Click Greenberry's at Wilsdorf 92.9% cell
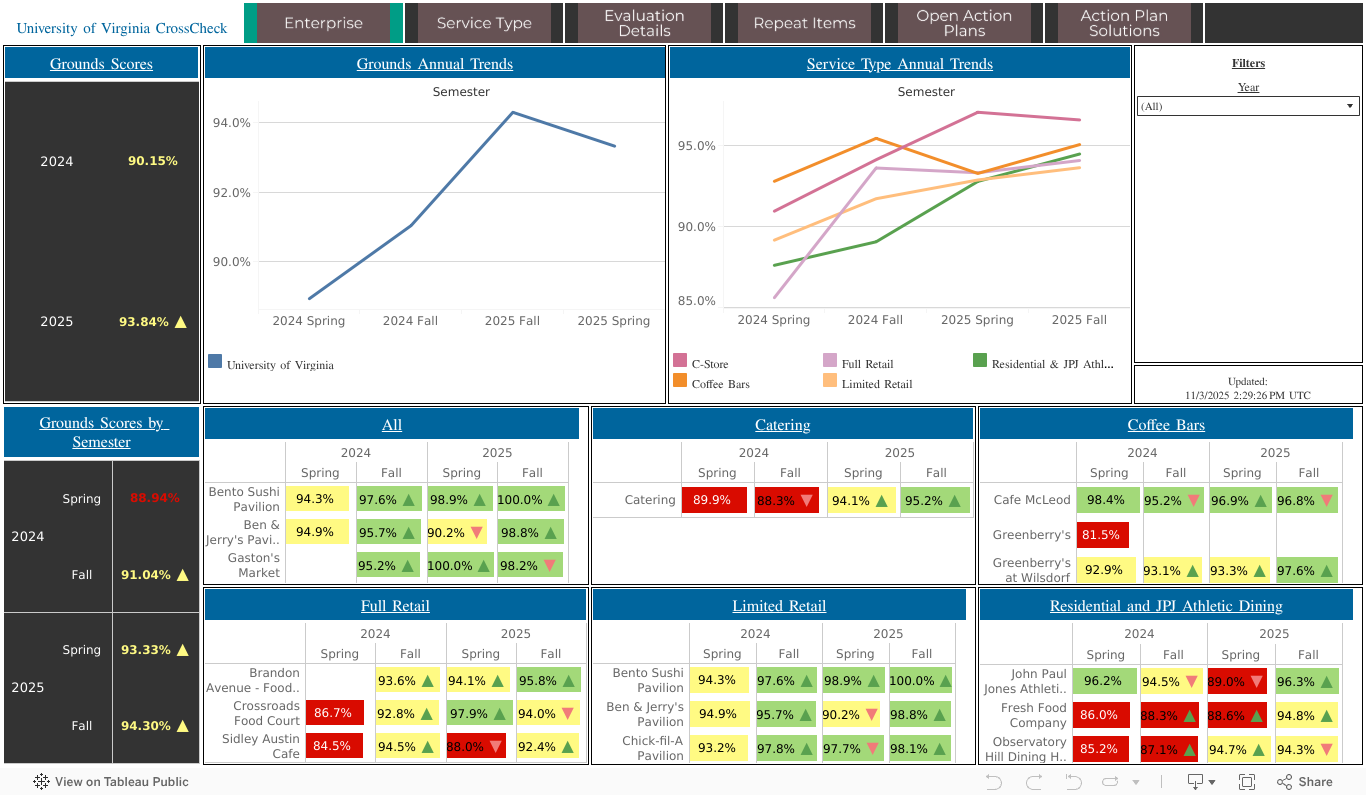 coord(1108,570)
